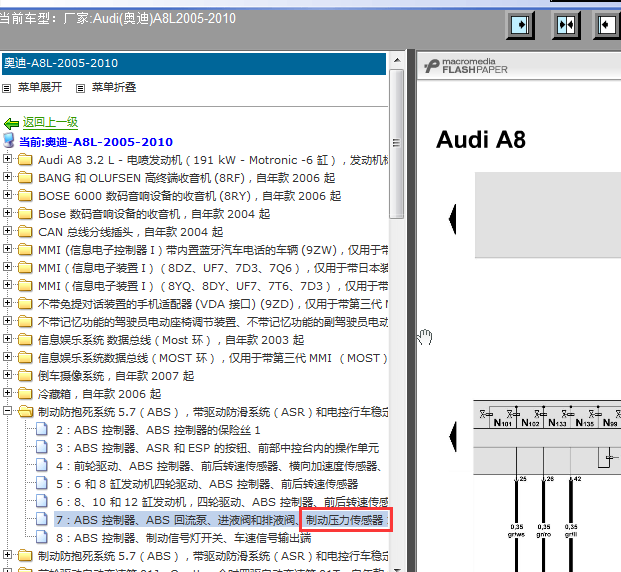Click folder icon of 不带免提对话装置 entry

(x=25, y=304)
